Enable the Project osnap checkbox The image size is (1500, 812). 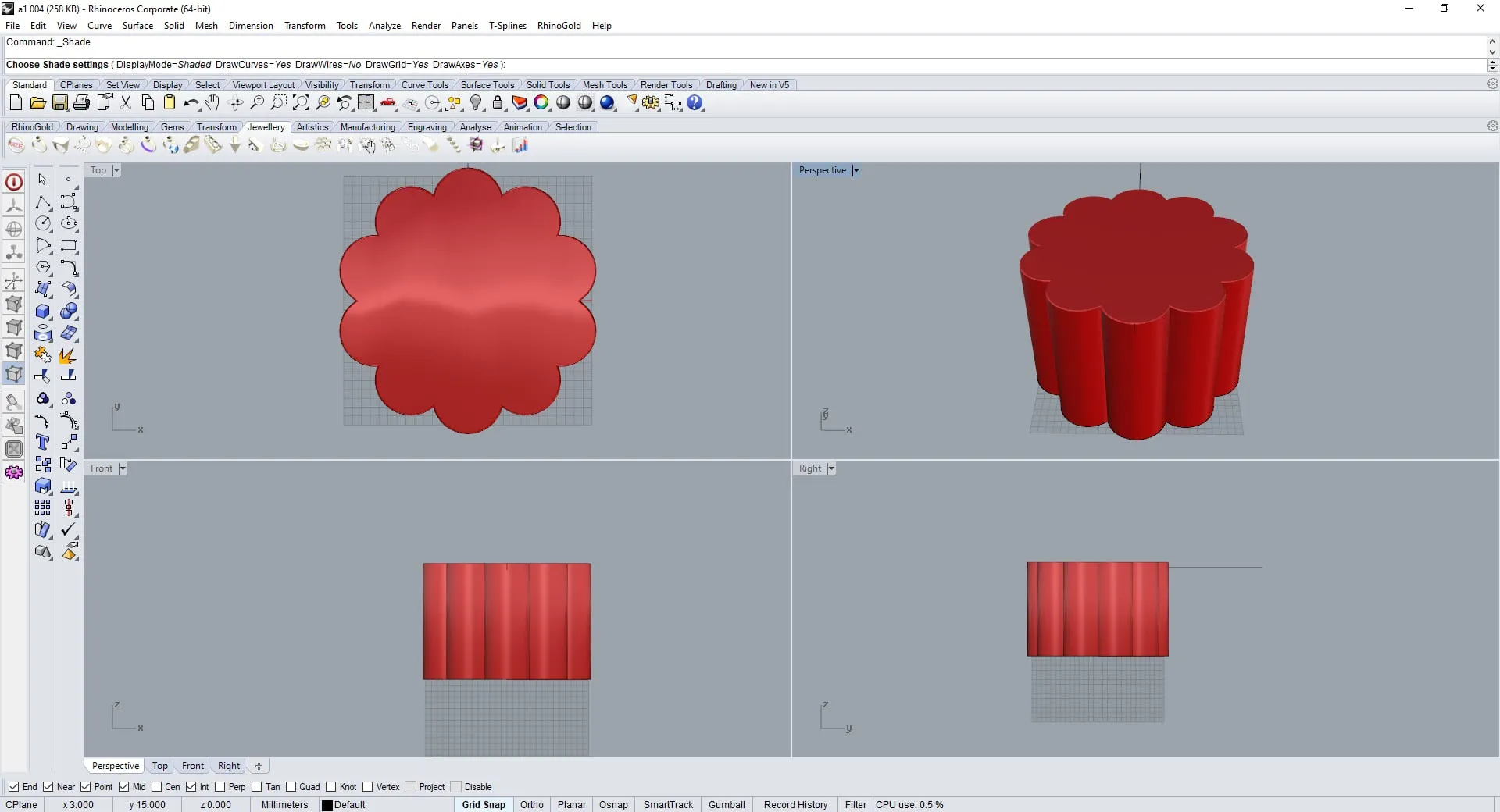tap(410, 787)
